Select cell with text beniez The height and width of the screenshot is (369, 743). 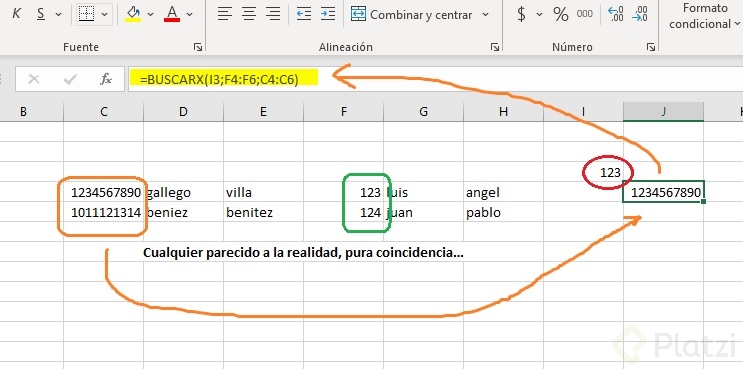coord(183,212)
